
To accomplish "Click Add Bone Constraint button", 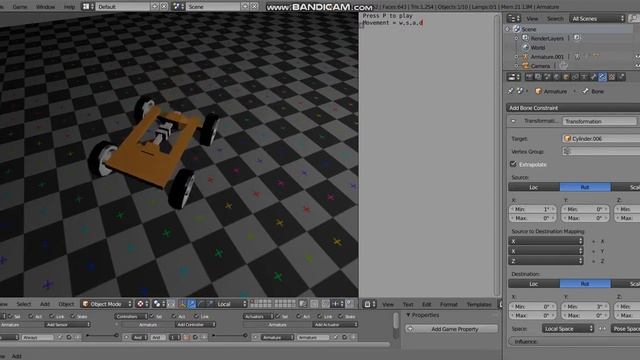I will [x=573, y=108].
